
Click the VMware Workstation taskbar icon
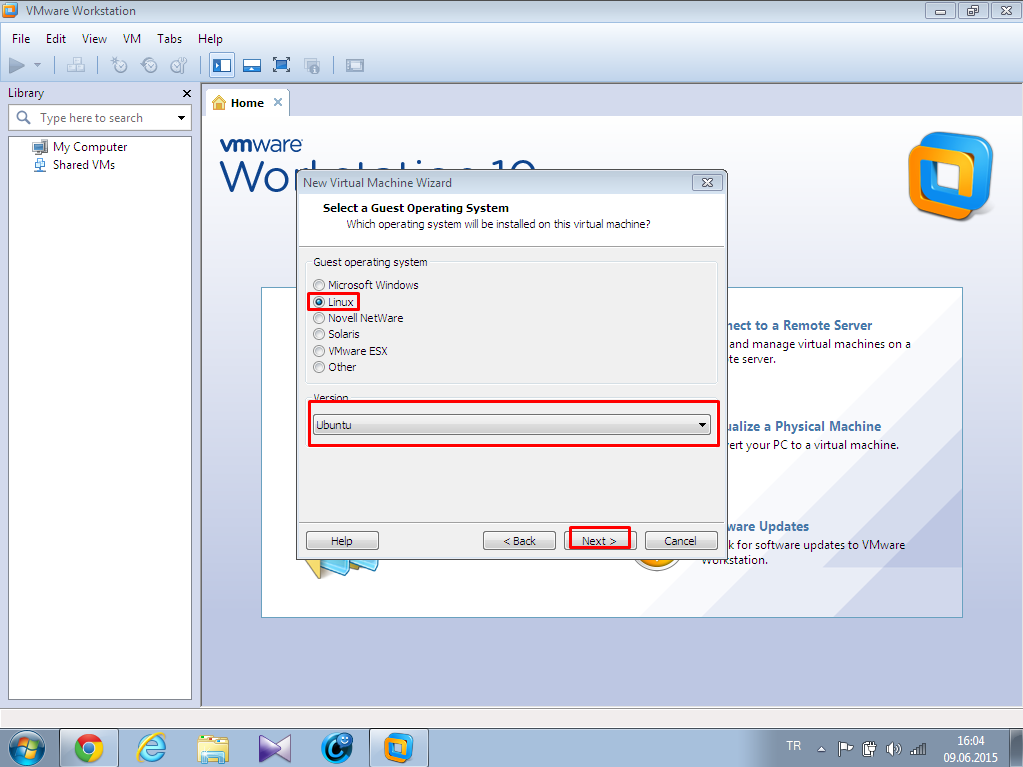tap(399, 747)
